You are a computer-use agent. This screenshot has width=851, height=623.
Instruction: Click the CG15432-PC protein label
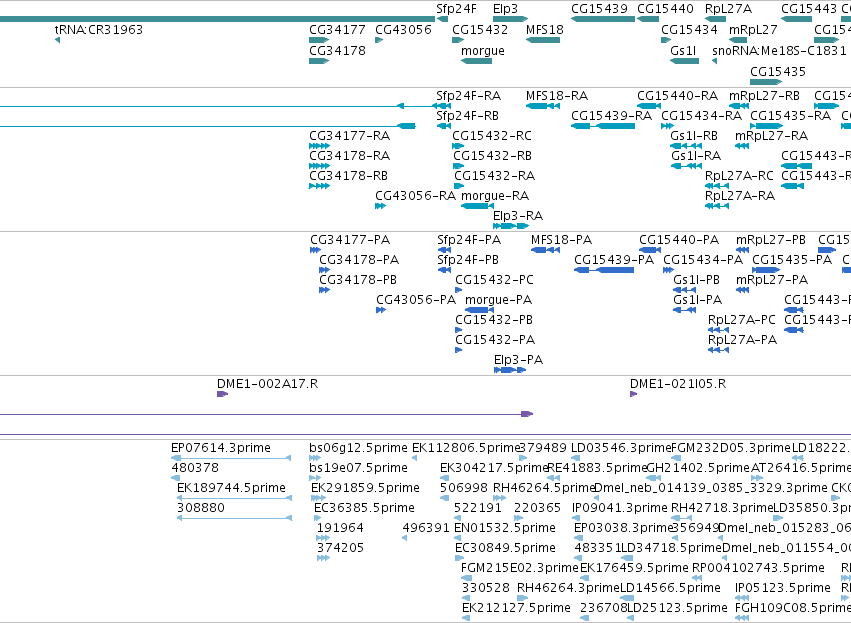[x=494, y=280]
